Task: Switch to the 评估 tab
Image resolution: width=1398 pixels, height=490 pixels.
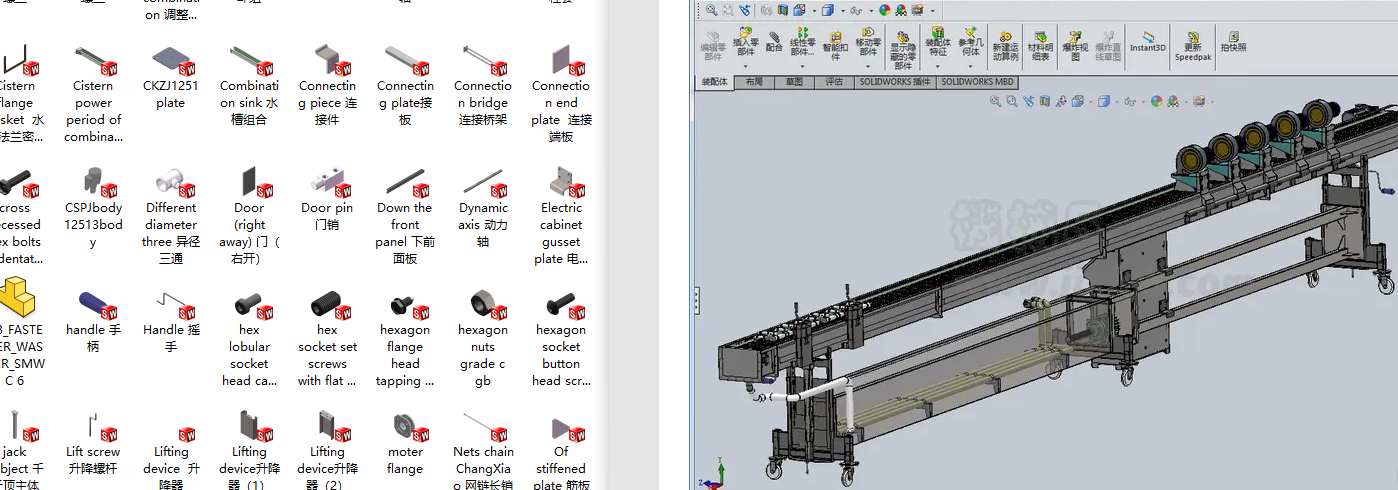Action: (834, 82)
